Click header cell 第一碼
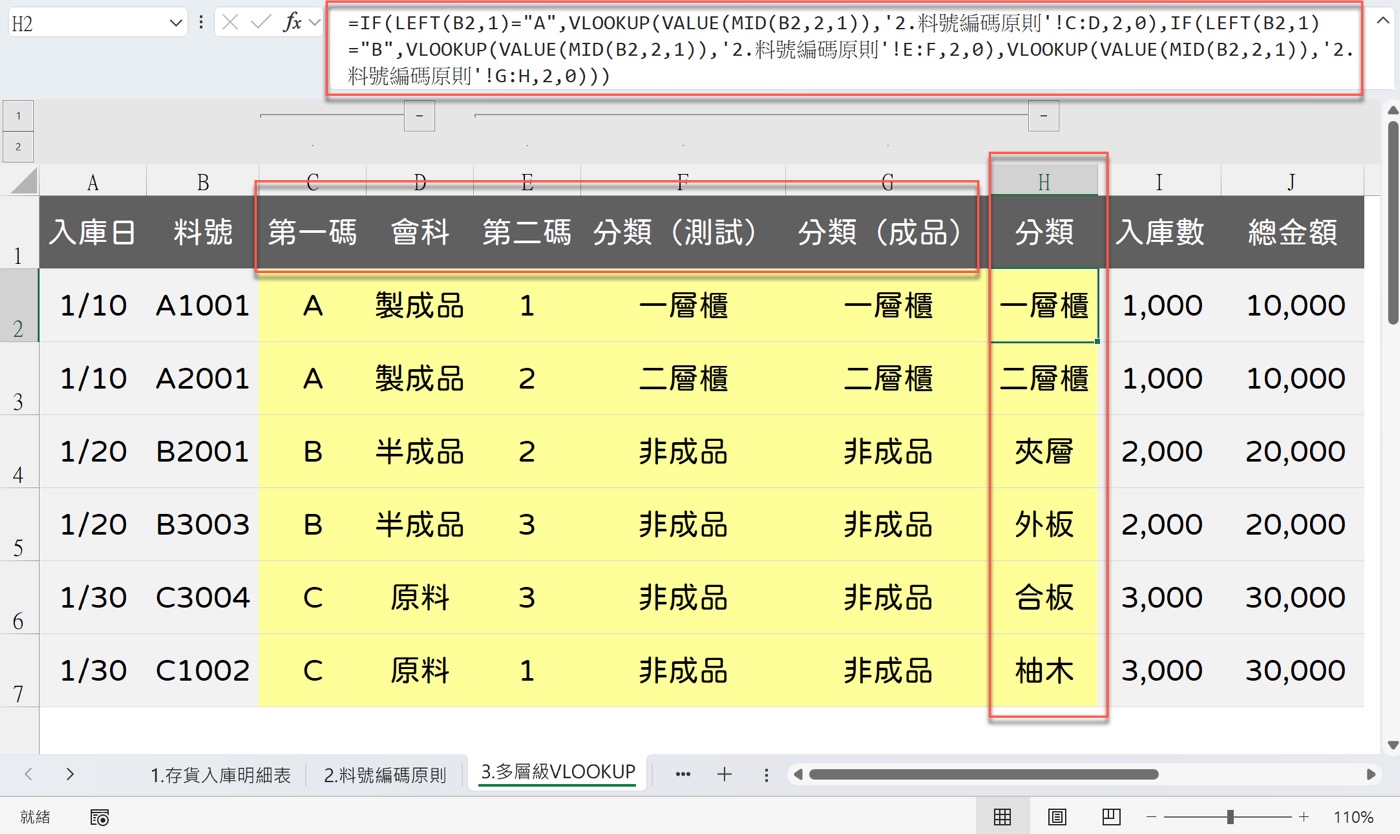This screenshot has height=834, width=1400. click(312, 232)
